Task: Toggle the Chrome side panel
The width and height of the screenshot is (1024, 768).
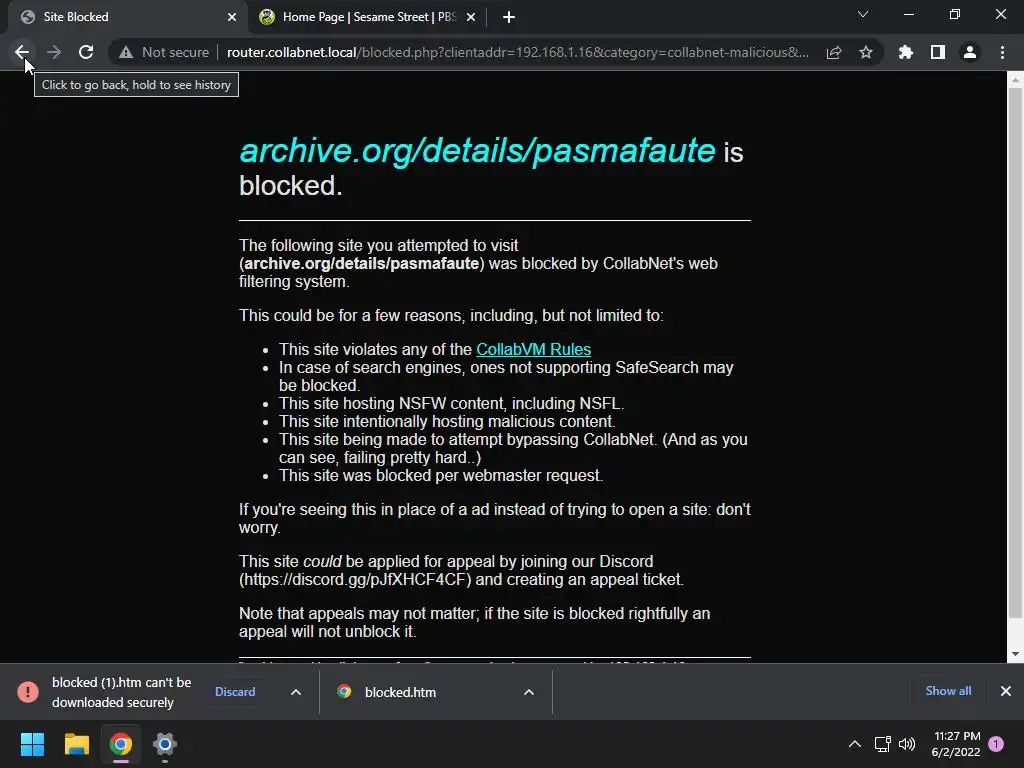Action: [x=938, y=52]
